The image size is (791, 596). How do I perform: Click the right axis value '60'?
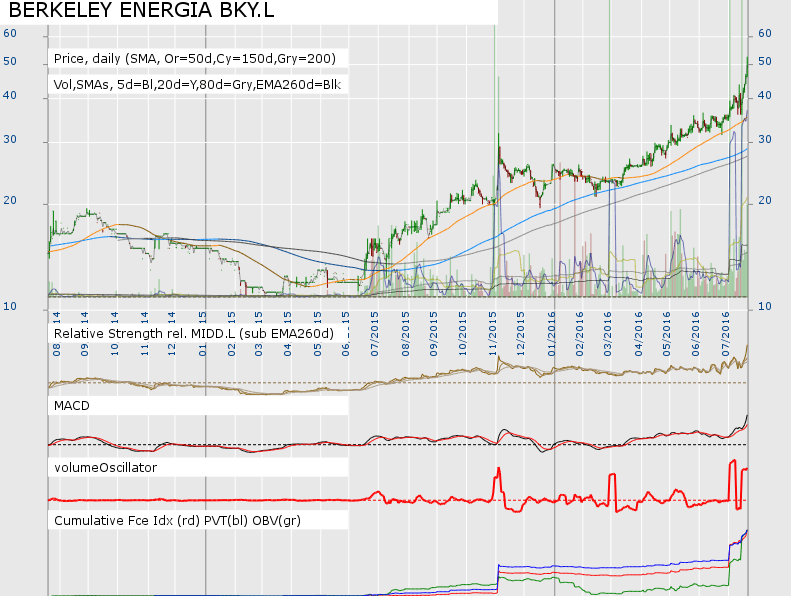click(x=765, y=33)
